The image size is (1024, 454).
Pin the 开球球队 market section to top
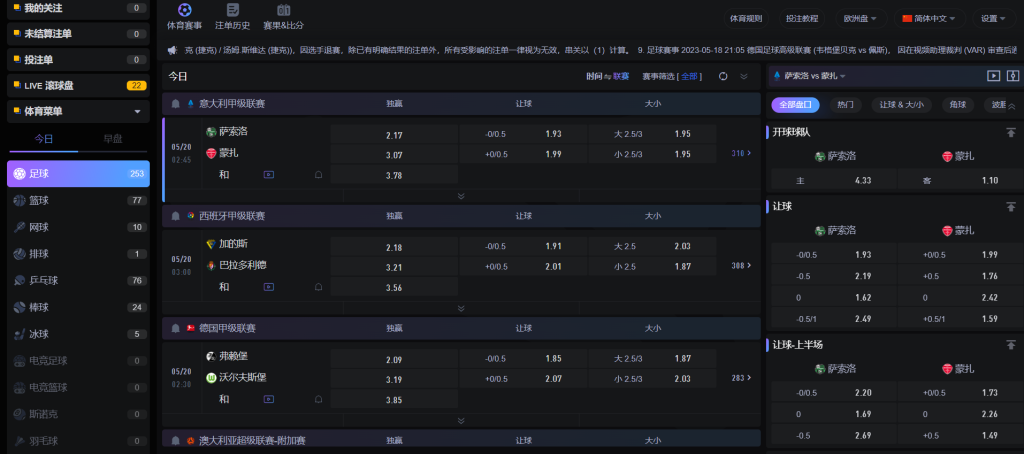pos(1011,132)
